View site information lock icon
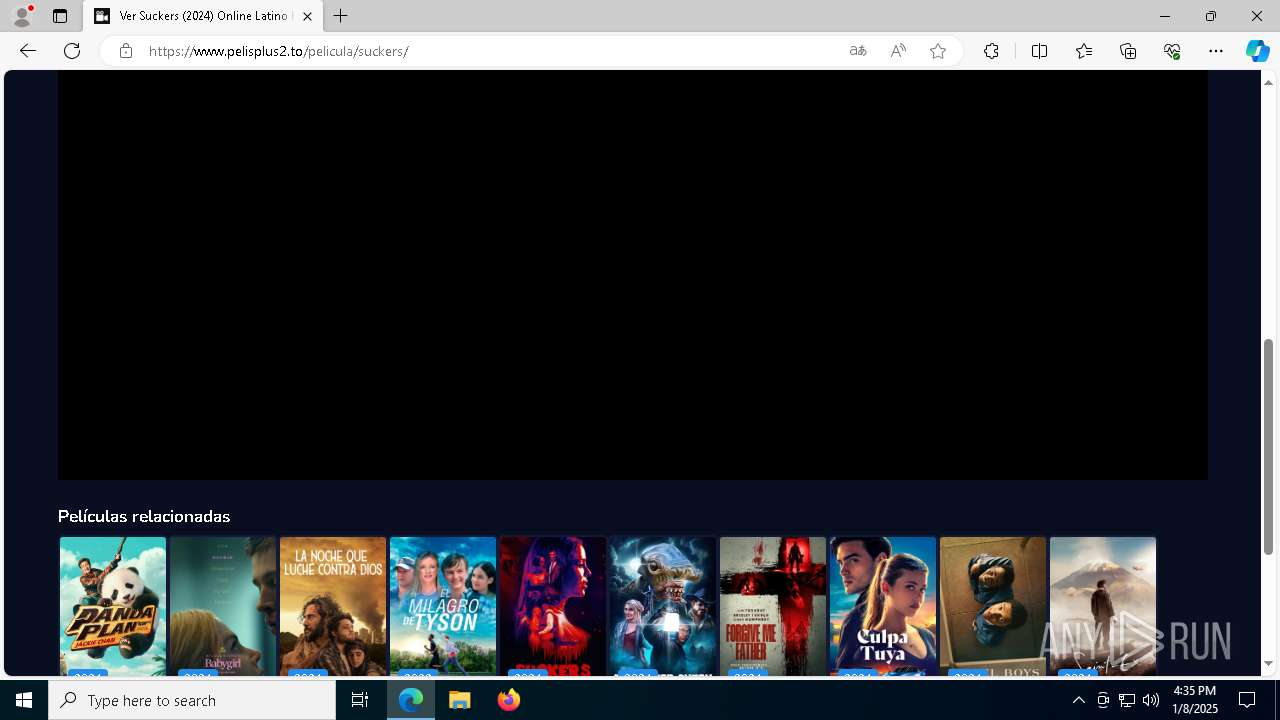 [x=126, y=51]
